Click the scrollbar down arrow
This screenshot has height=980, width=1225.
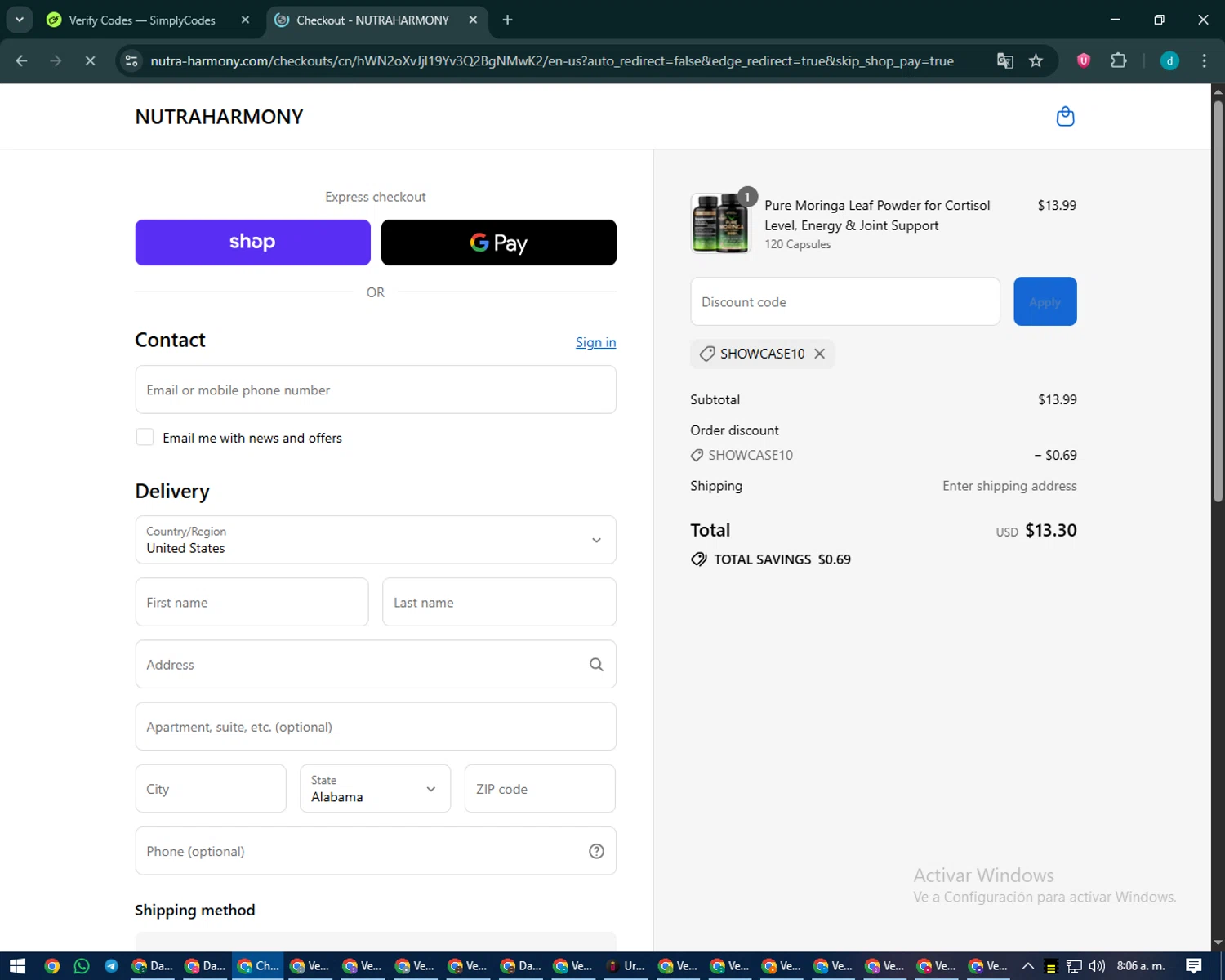click(x=1218, y=943)
